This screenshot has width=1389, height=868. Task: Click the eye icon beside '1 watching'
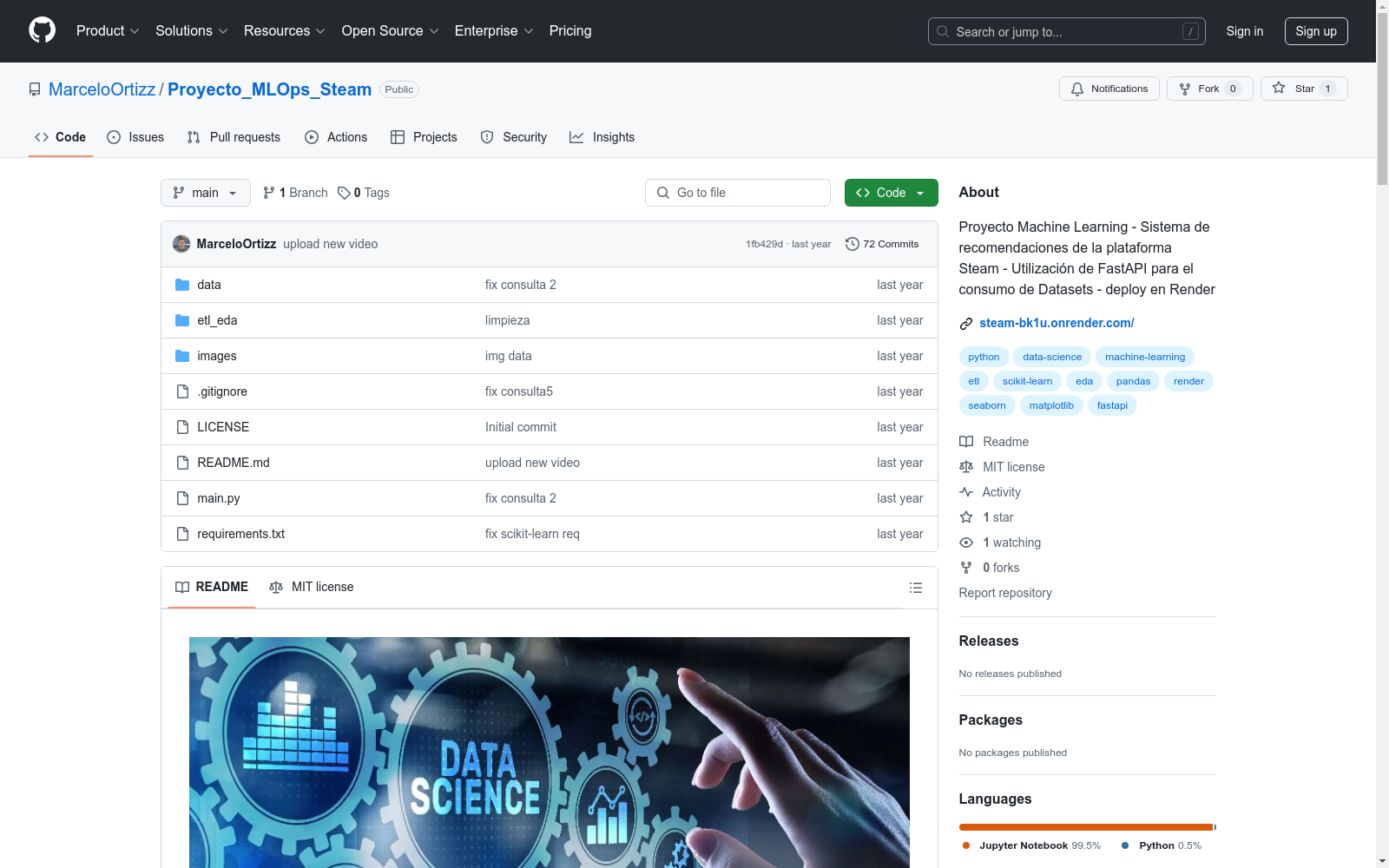966,542
